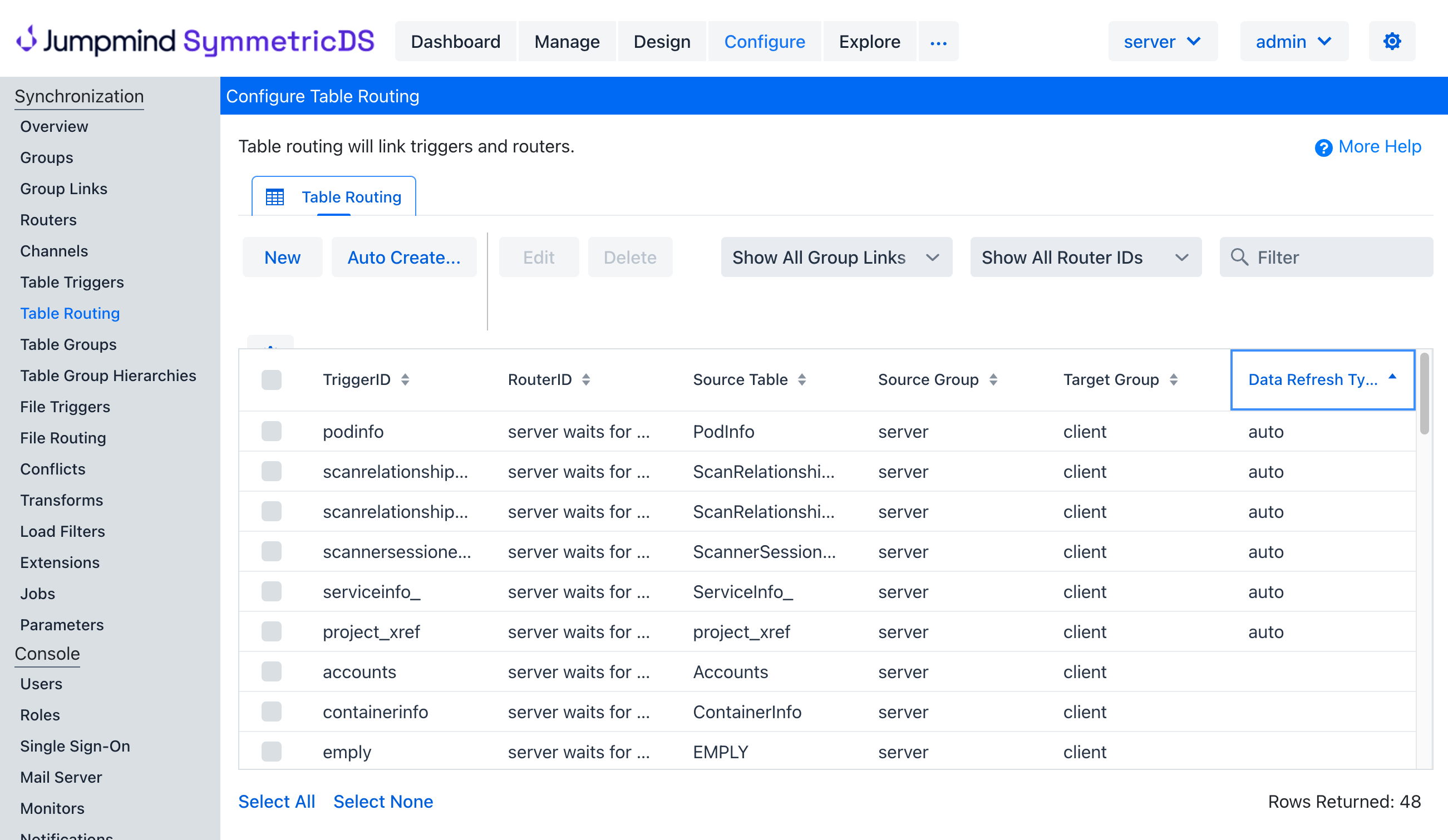Click the Select All link
This screenshot has width=1448, height=840.
tap(277, 802)
